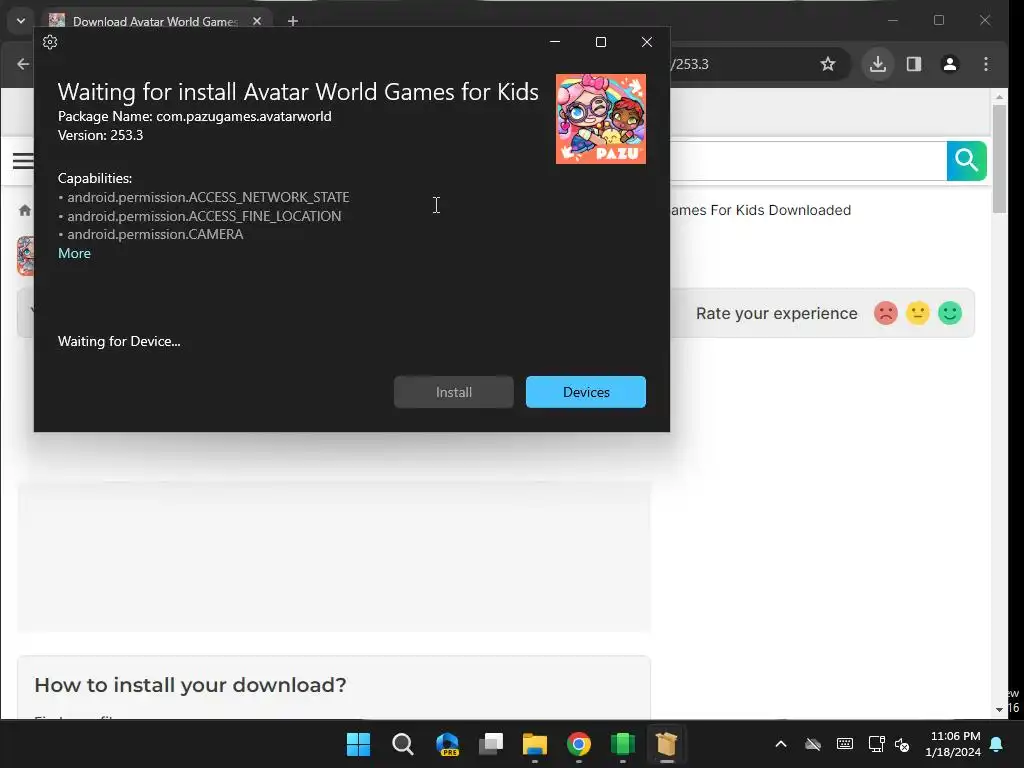Image resolution: width=1024 pixels, height=768 pixels.
Task: Click the Version: 253.3 text
Action: 101,135
